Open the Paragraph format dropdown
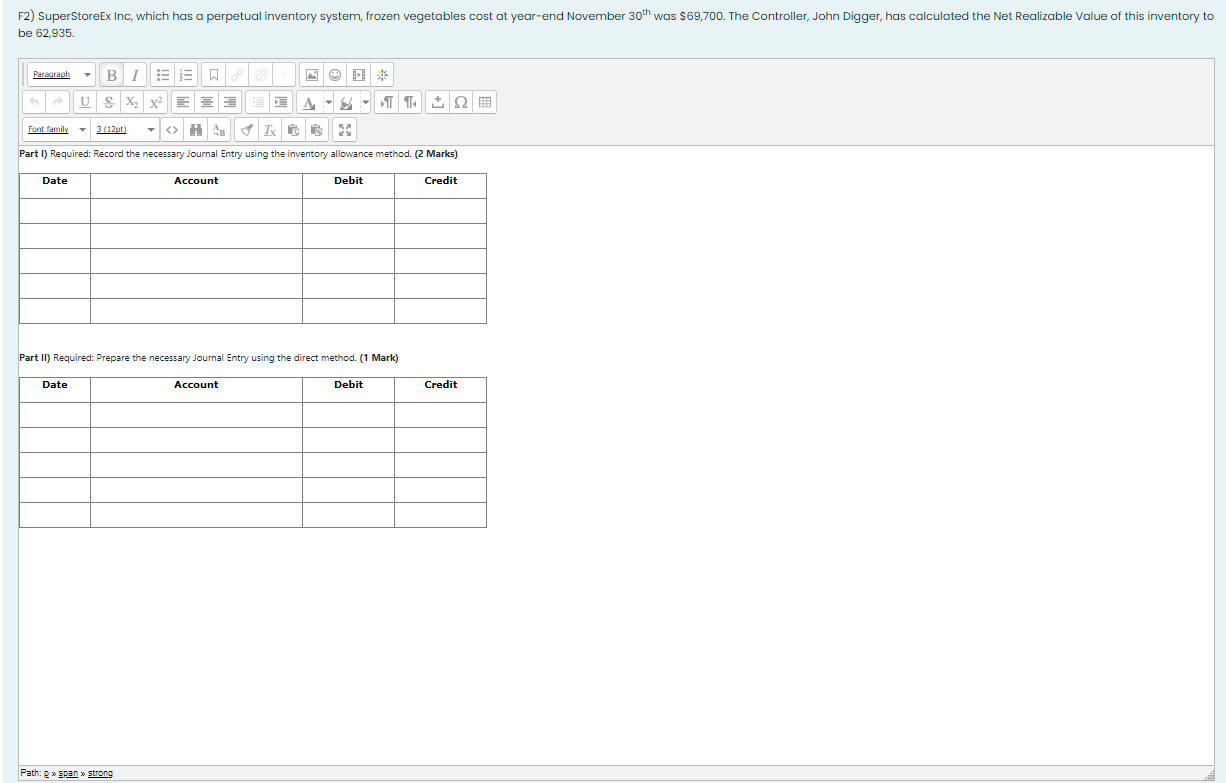Viewport: 1226px width, 783px height. click(x=61, y=75)
